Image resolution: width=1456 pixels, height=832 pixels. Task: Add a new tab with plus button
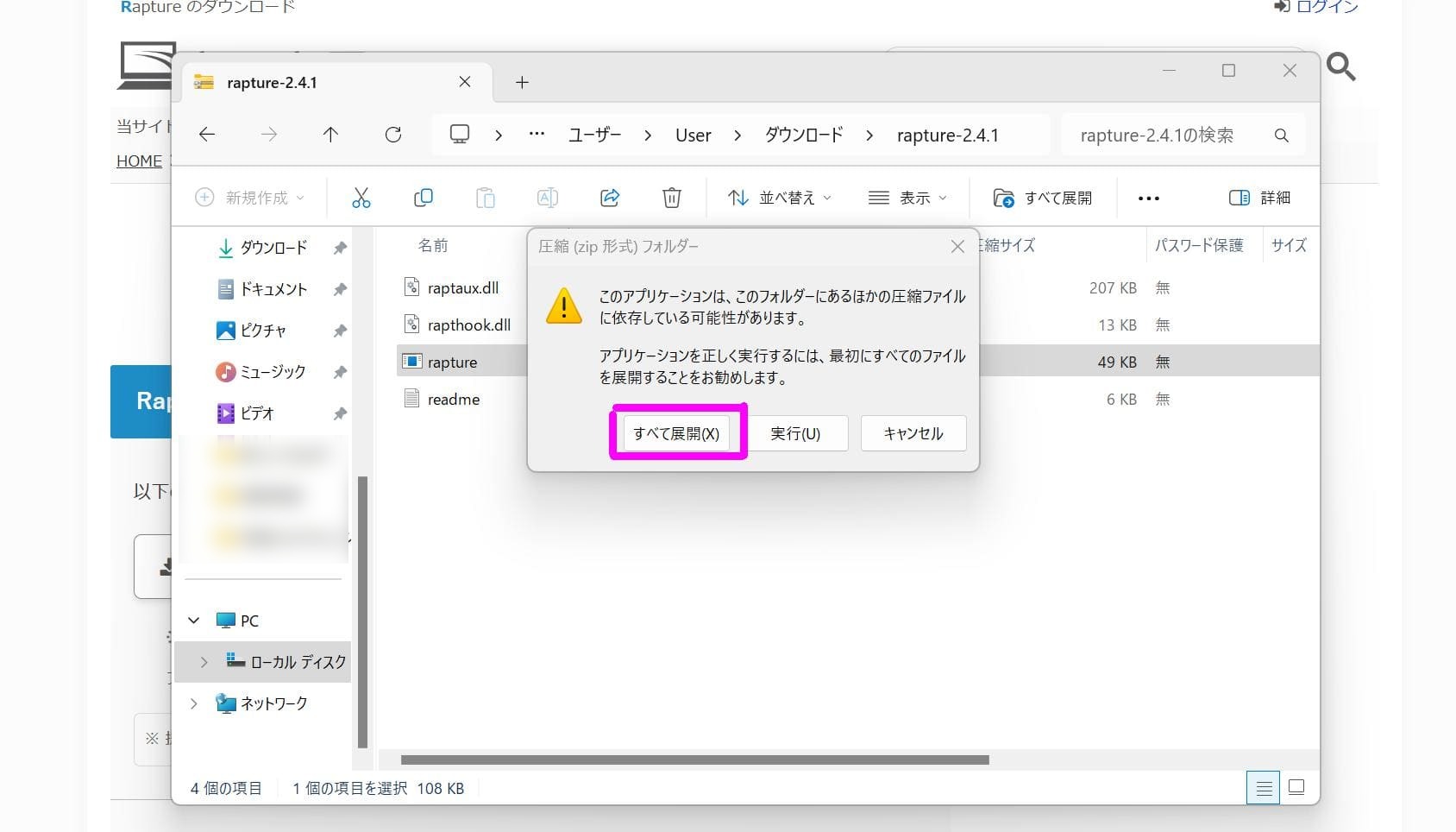(x=522, y=82)
